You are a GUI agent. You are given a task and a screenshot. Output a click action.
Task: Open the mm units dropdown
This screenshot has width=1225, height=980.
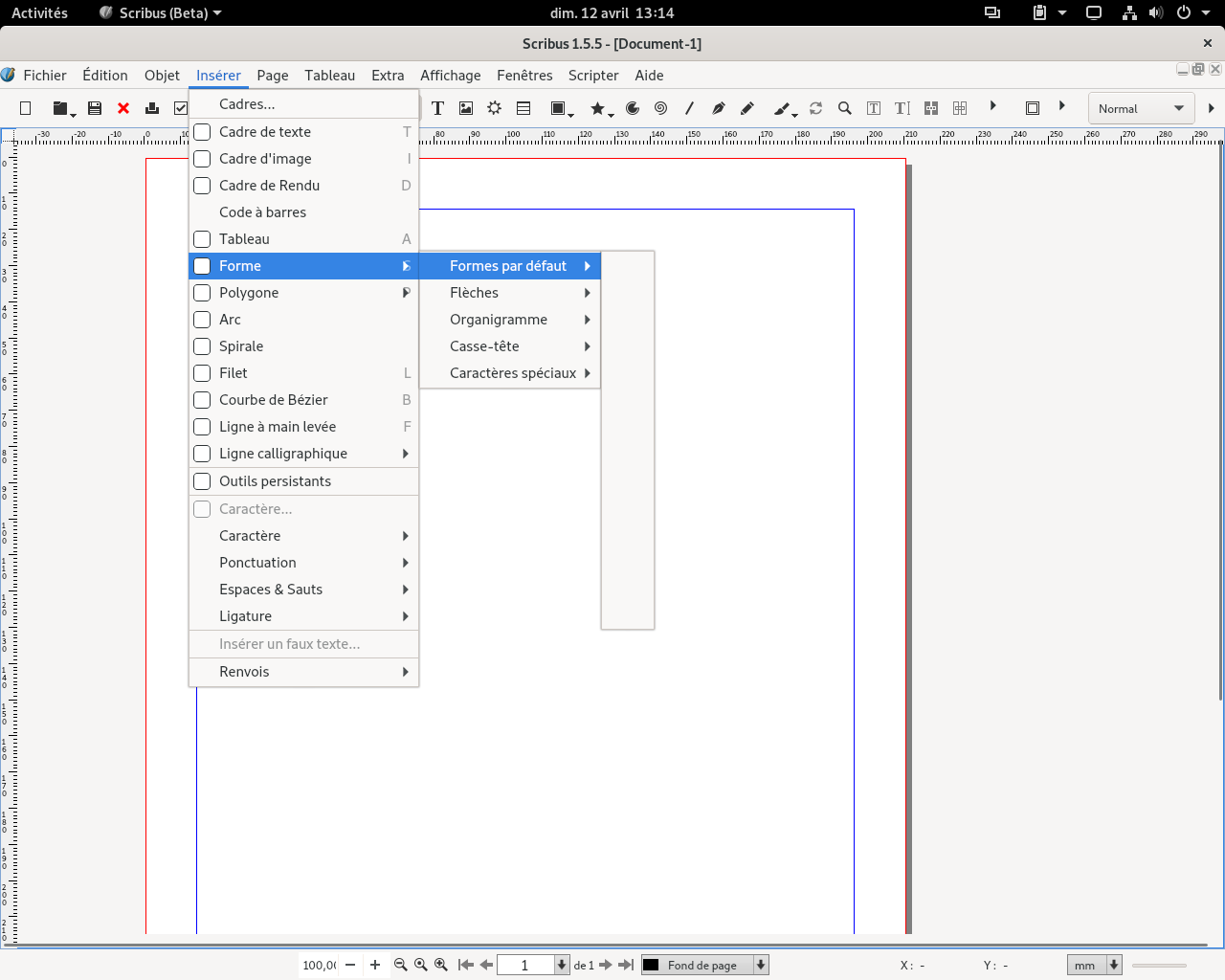click(x=1094, y=965)
